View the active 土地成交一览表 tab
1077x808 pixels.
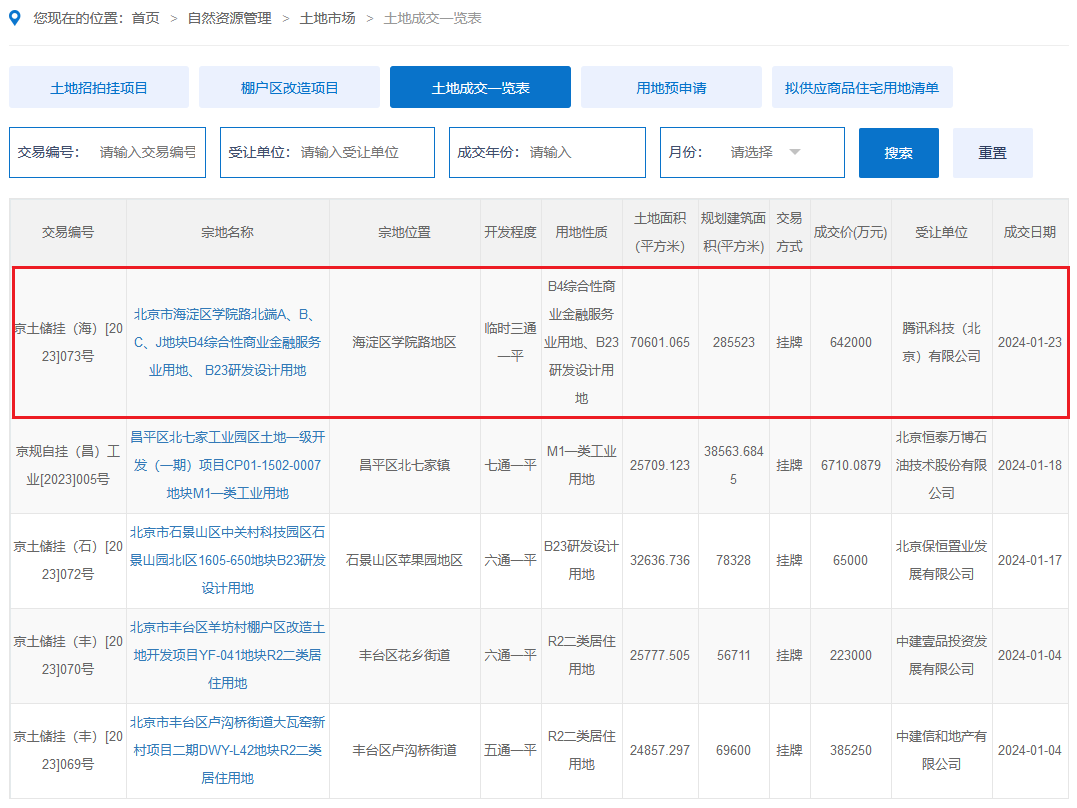tap(480, 87)
